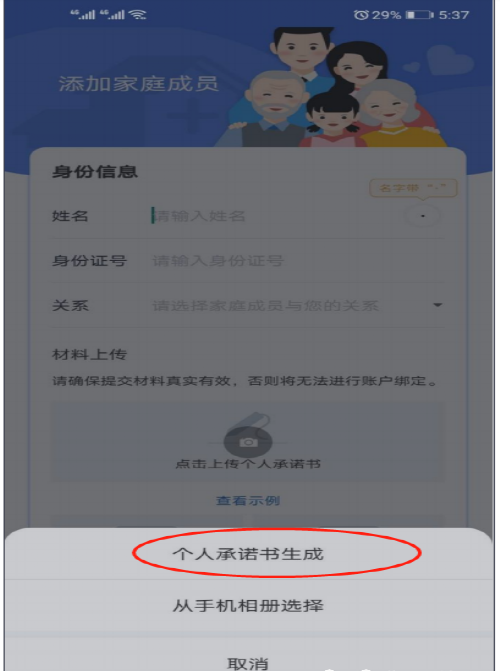Choose 从手机相册选择 option

tap(248, 606)
